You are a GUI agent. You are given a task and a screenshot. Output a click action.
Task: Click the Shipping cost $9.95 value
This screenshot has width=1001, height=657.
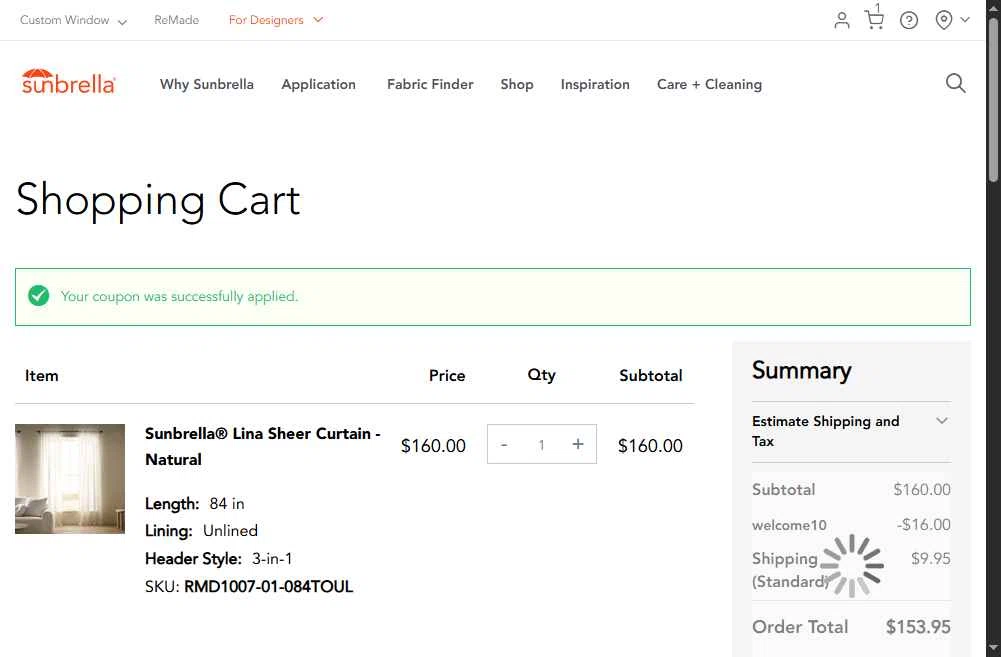pyautogui.click(x=931, y=559)
